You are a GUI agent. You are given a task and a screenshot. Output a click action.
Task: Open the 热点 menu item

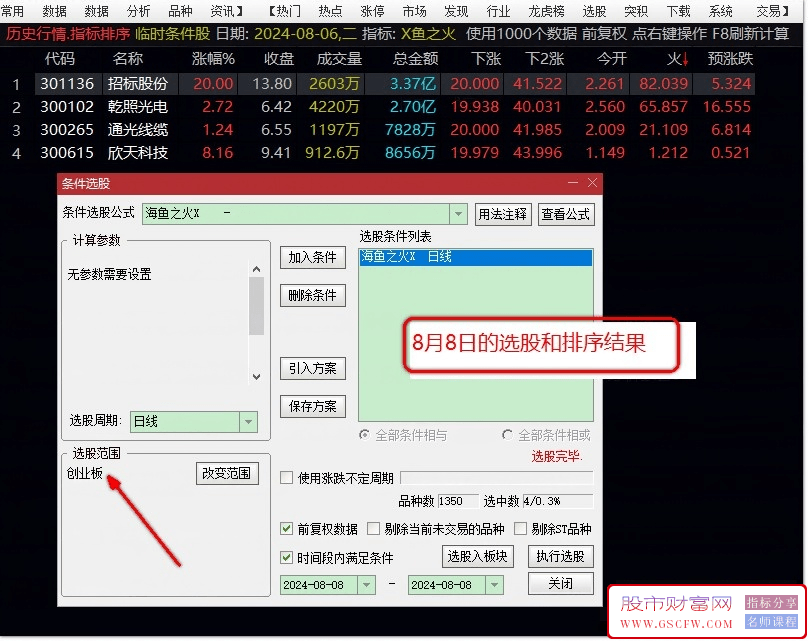[330, 11]
